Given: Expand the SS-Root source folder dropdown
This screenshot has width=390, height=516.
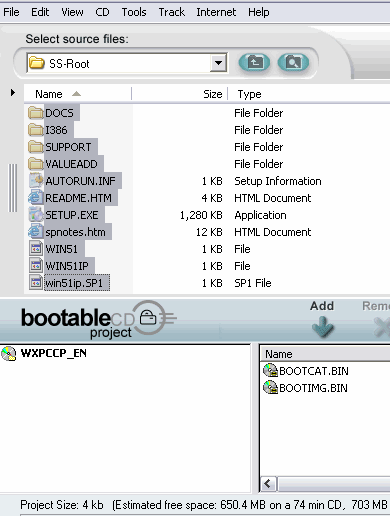Looking at the screenshot, I should (218, 63).
